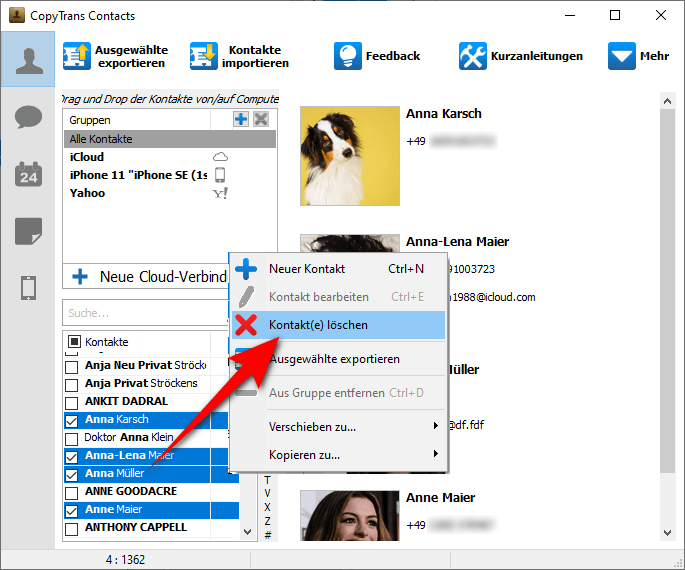The height and width of the screenshot is (570, 685).
Task: Select the Alle Kontakte group
Action: point(170,139)
